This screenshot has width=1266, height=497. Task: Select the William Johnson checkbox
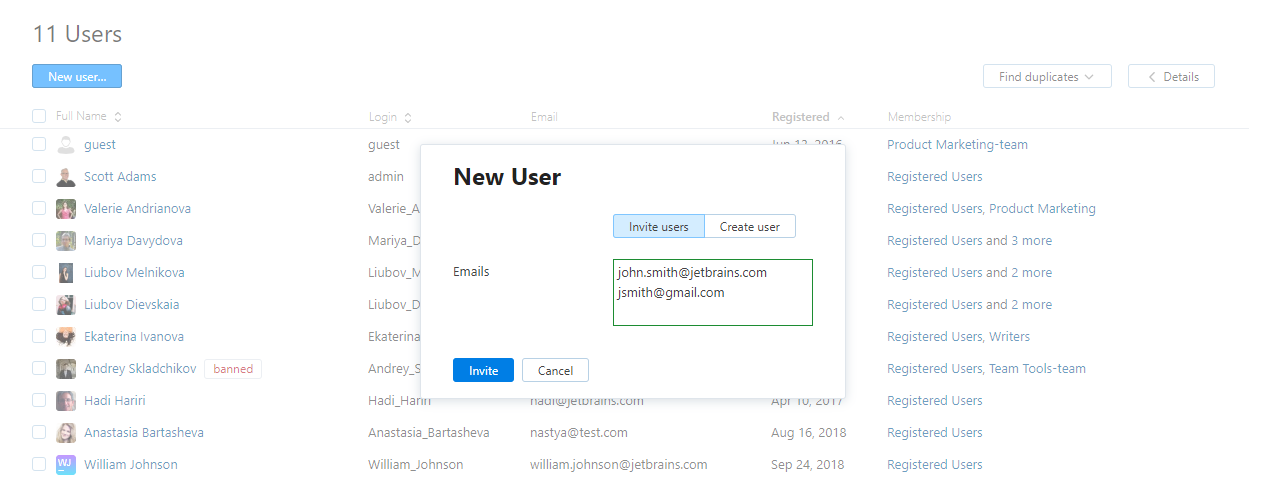click(39, 464)
